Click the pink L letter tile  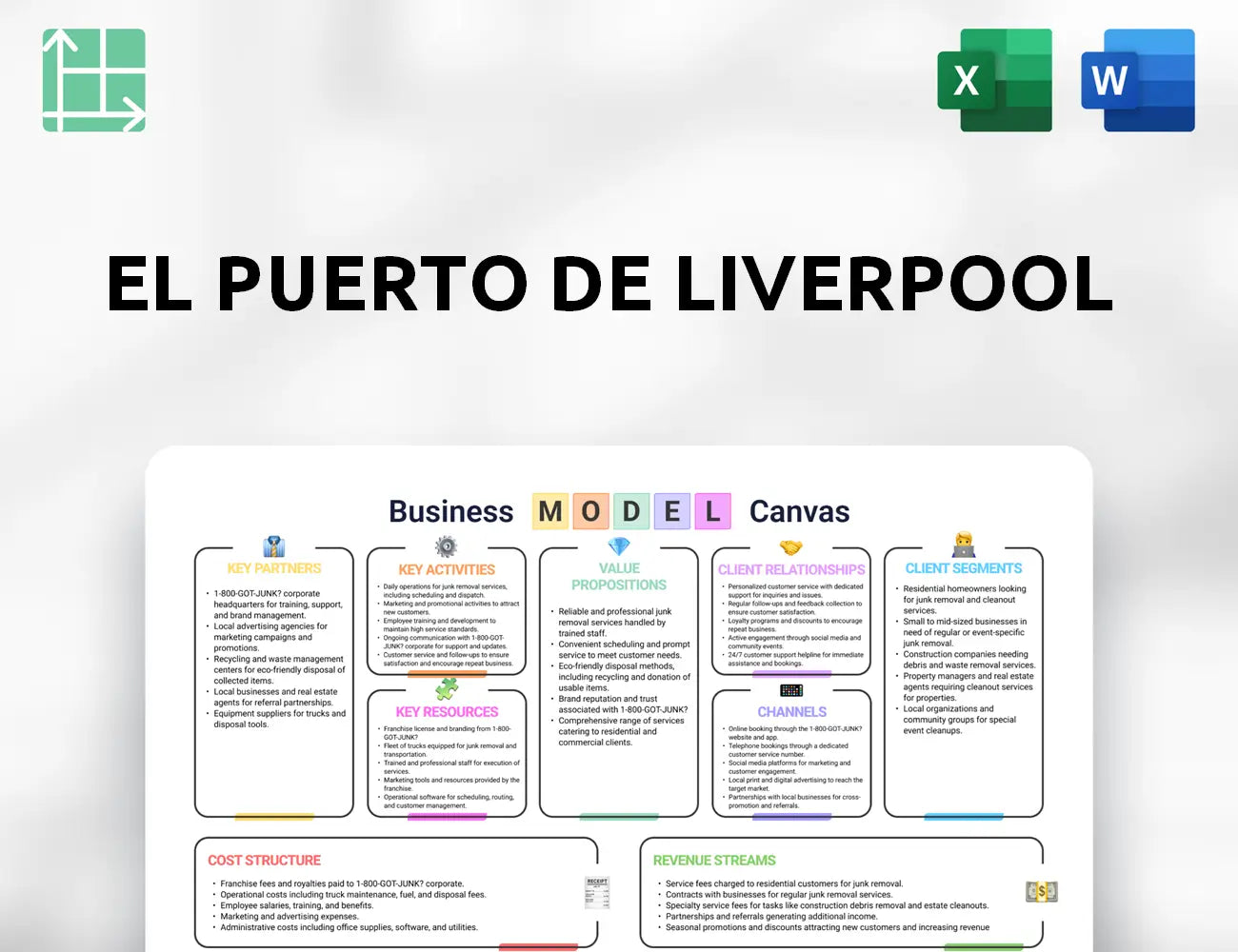(712, 511)
